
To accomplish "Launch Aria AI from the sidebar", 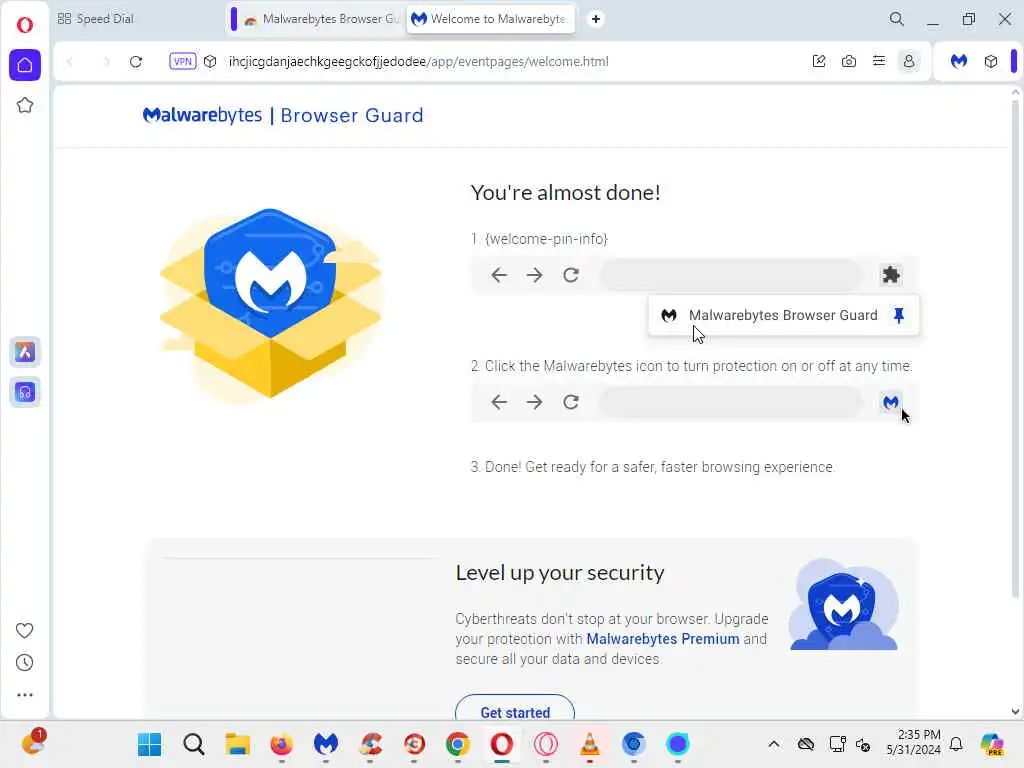I will 25,352.
